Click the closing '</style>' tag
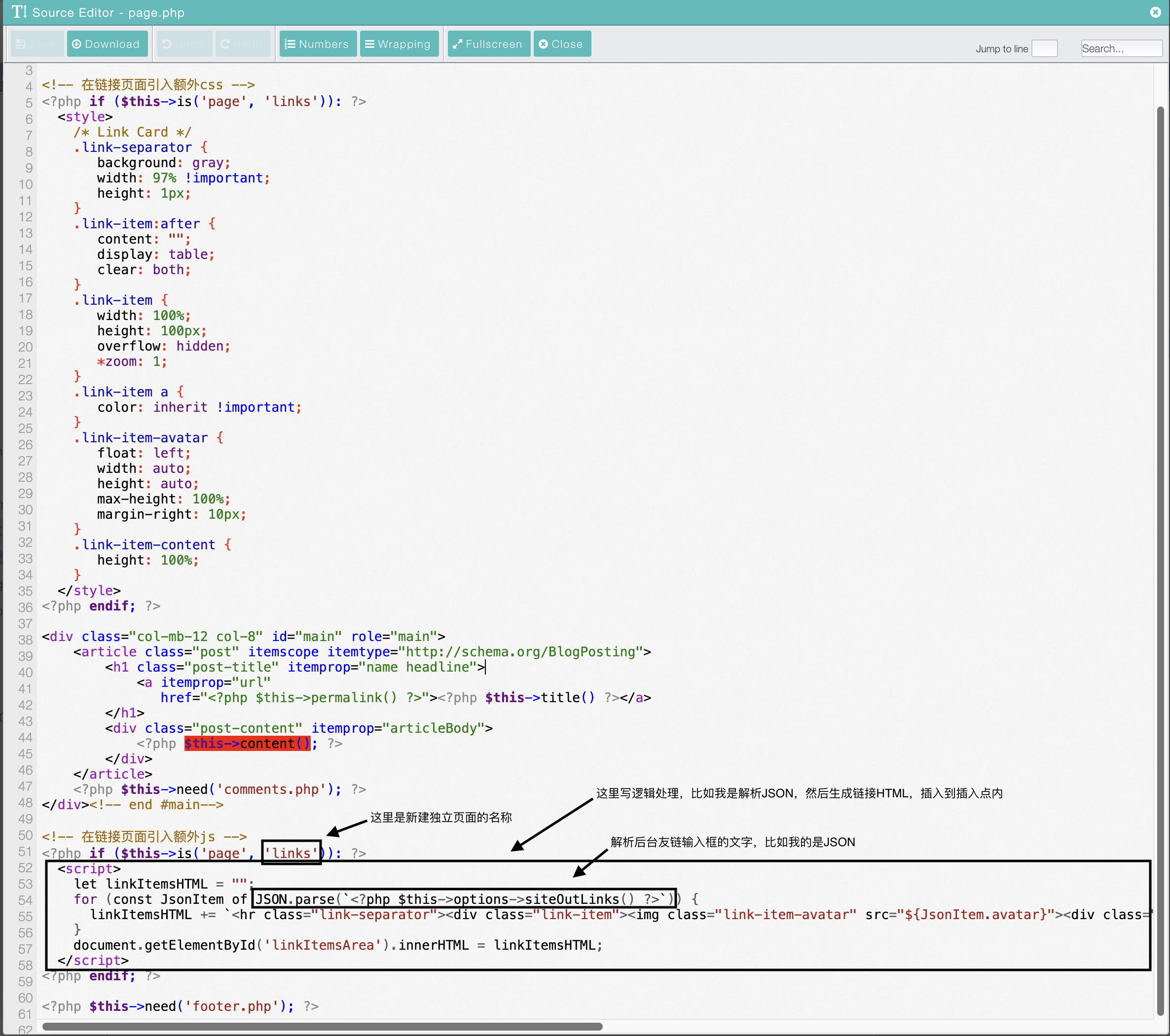The width and height of the screenshot is (1170, 1036). coord(89,591)
